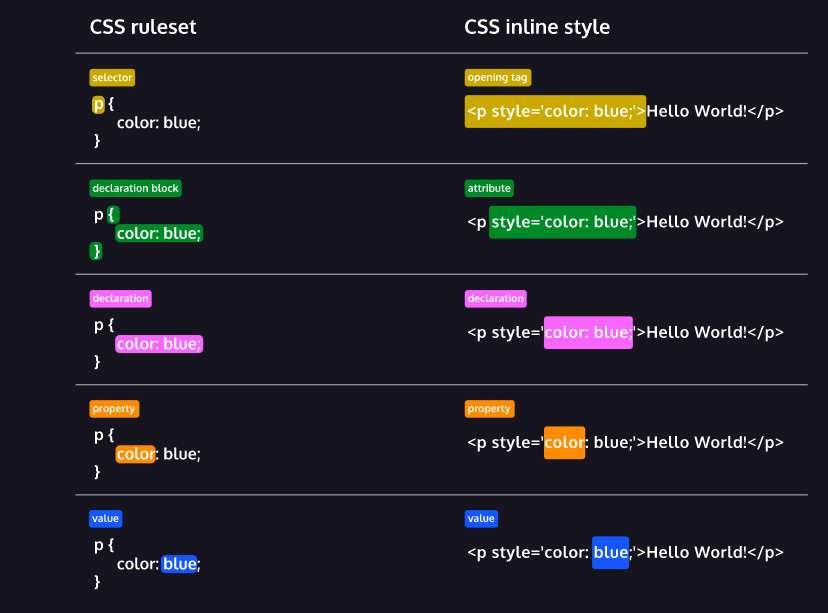
Task: Click the orange "property" label under CSS ruleset
Action: 114,408
